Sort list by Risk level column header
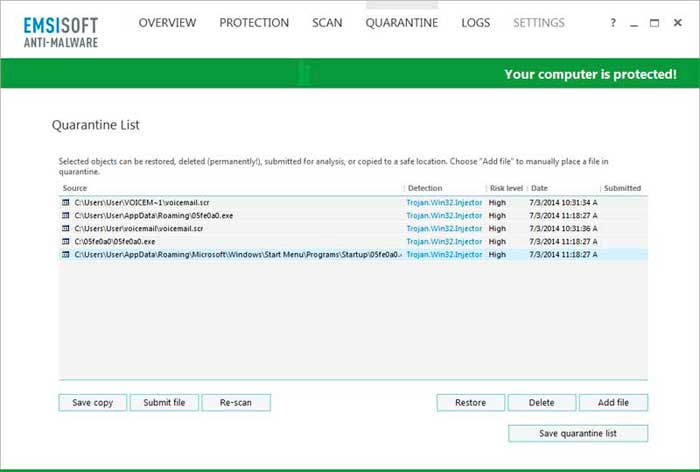Viewport: 700px width, 472px height. 506,188
